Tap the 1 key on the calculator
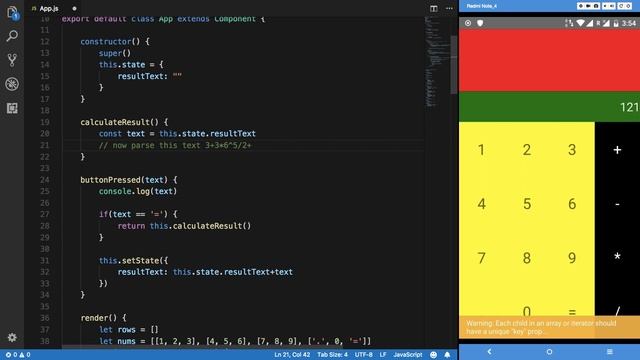The width and height of the screenshot is (640, 360). tap(482, 150)
